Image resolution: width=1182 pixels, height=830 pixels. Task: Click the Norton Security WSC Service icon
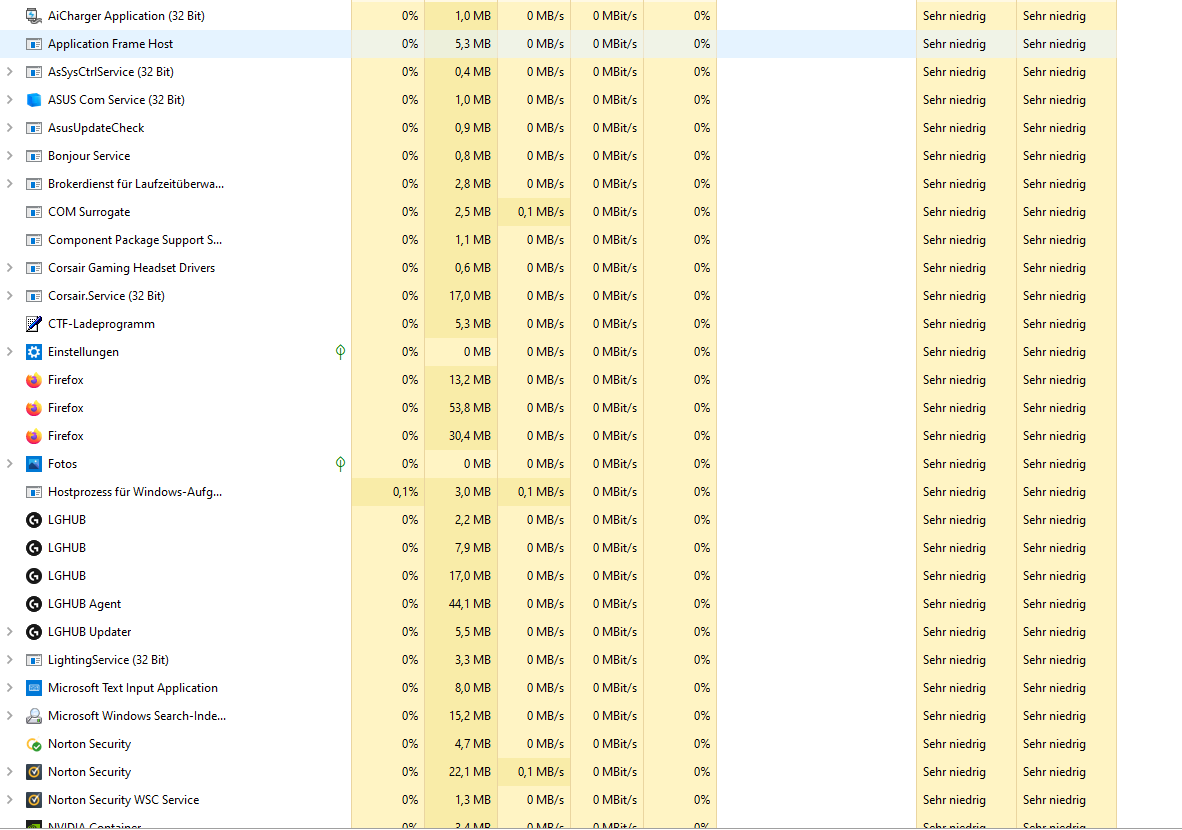[33, 800]
